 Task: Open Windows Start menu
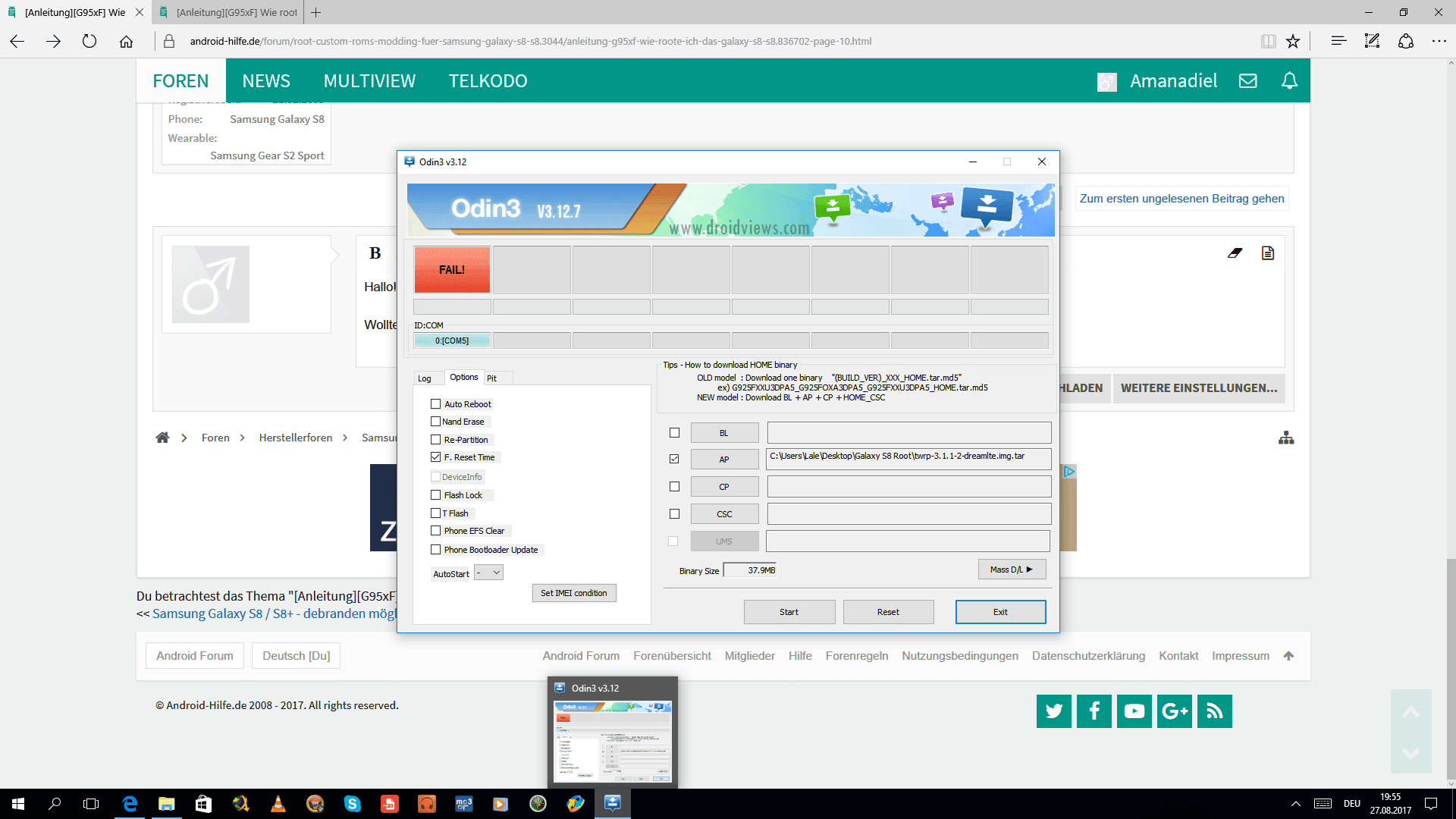point(18,804)
